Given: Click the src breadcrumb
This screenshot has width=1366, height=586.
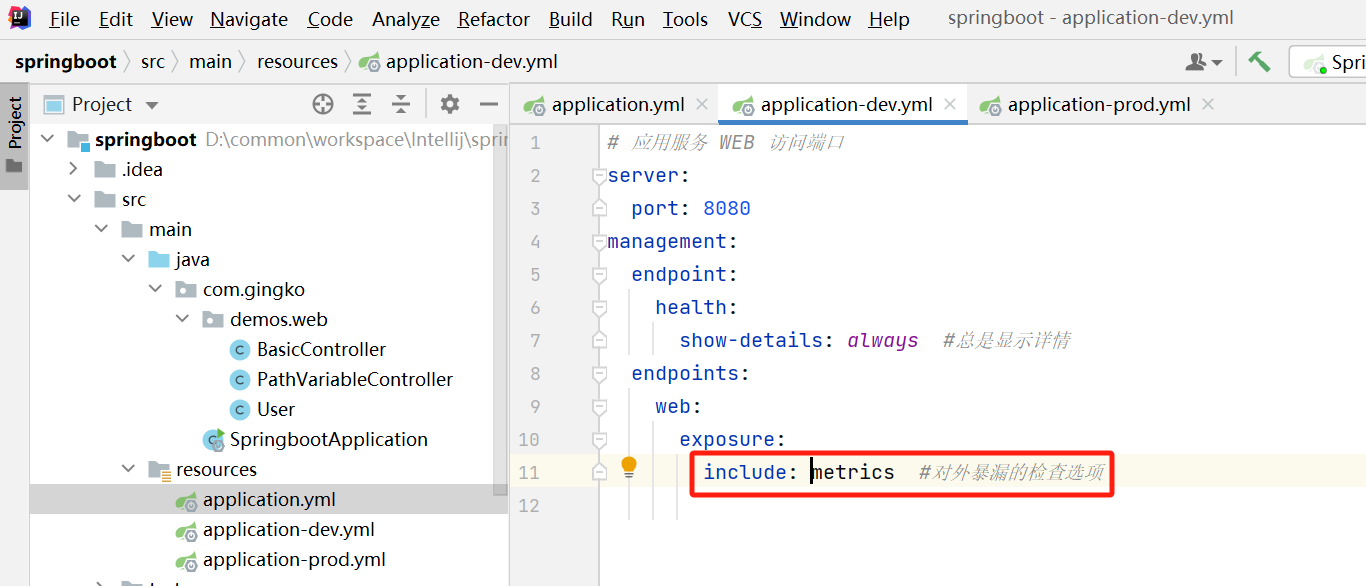Looking at the screenshot, I should 153,61.
